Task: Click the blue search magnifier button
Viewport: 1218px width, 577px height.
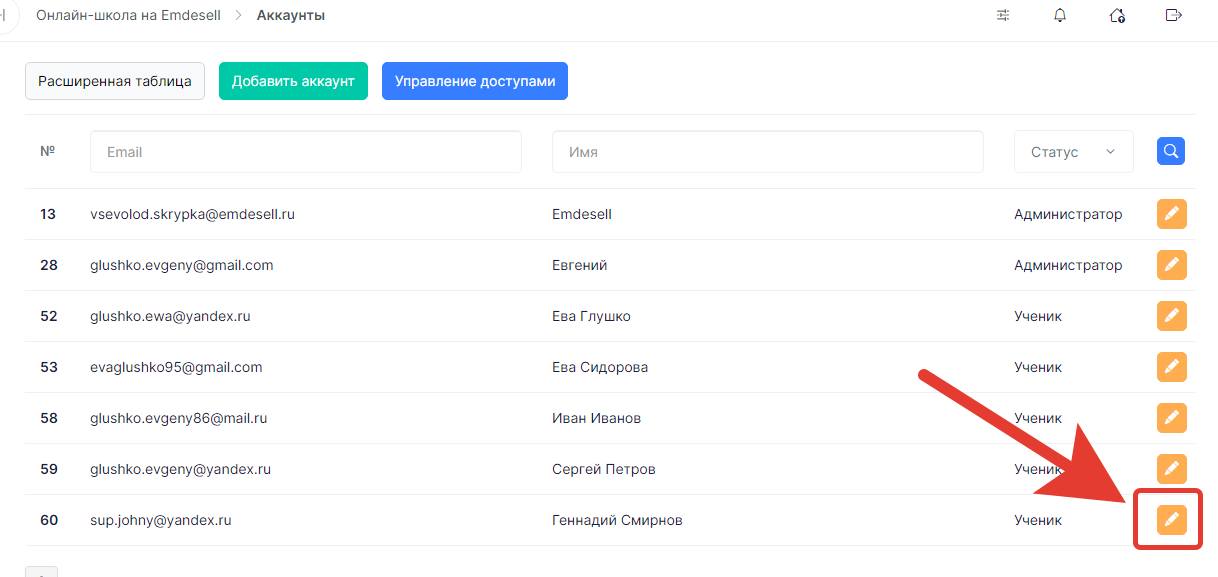Action: (1171, 151)
